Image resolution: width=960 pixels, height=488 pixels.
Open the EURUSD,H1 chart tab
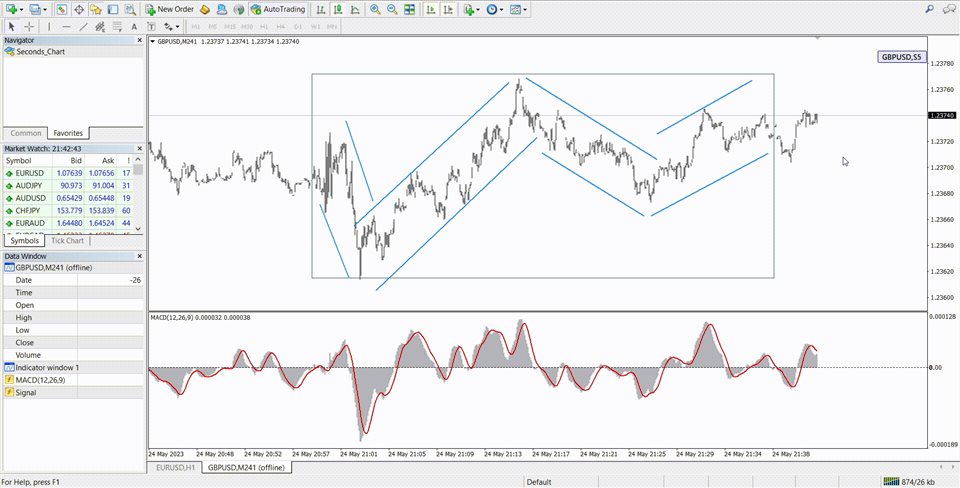[174, 467]
